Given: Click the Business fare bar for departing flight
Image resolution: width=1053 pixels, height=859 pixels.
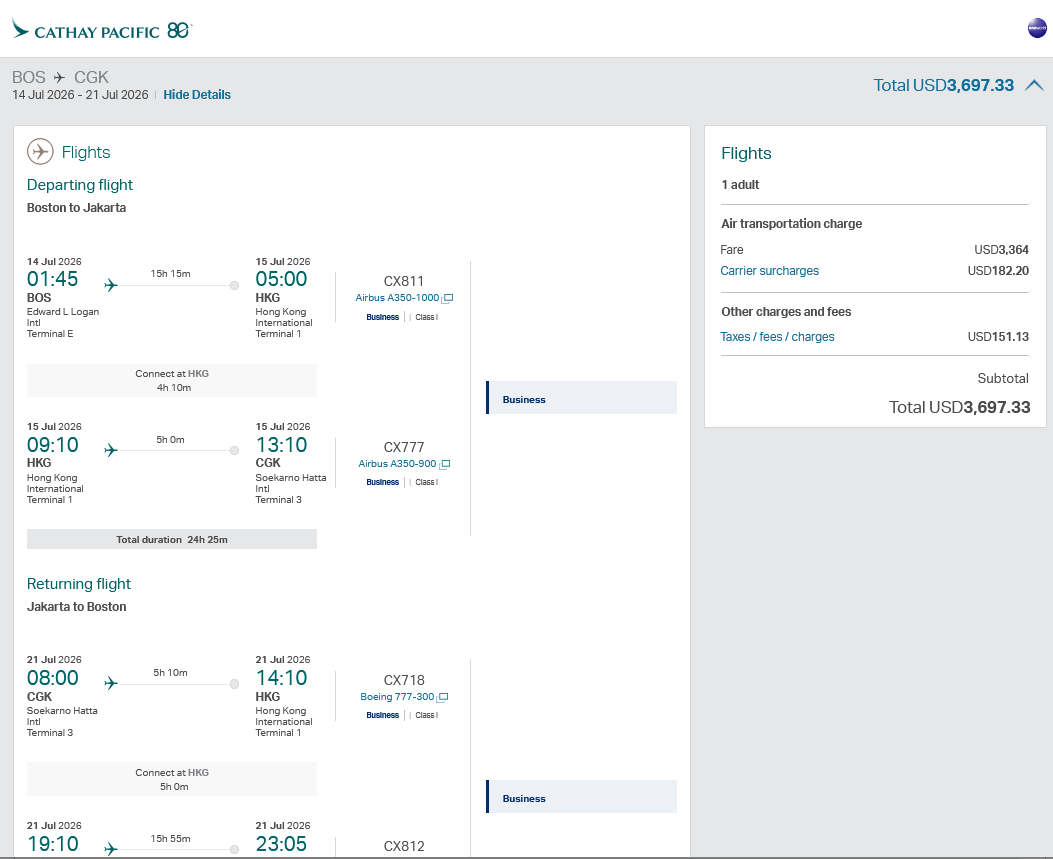Looking at the screenshot, I should click(x=582, y=398).
